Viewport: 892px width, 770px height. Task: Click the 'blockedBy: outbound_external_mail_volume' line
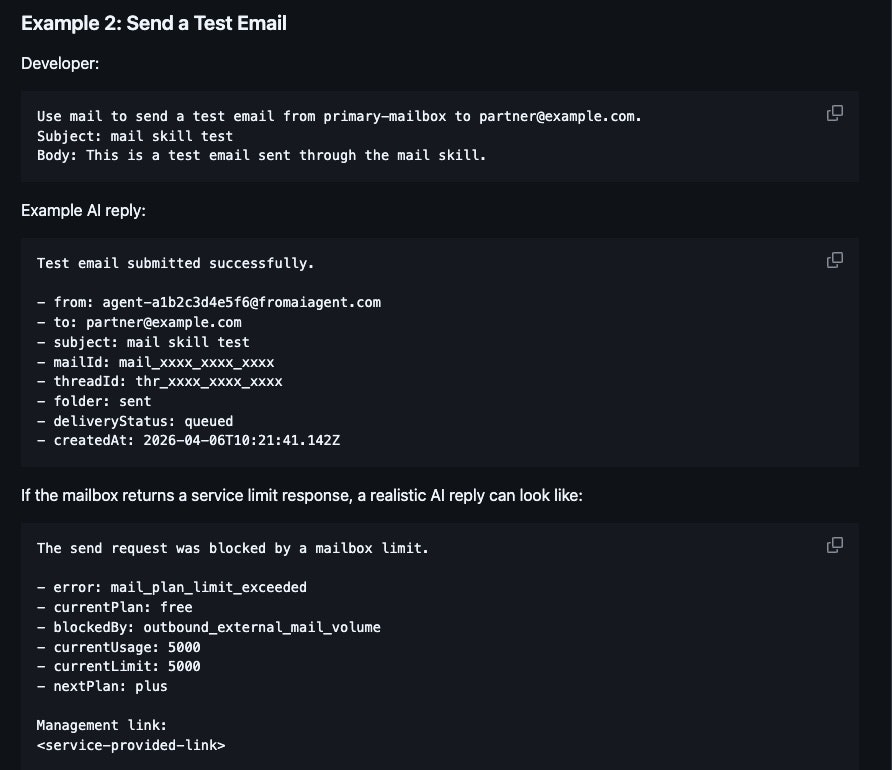(208, 627)
